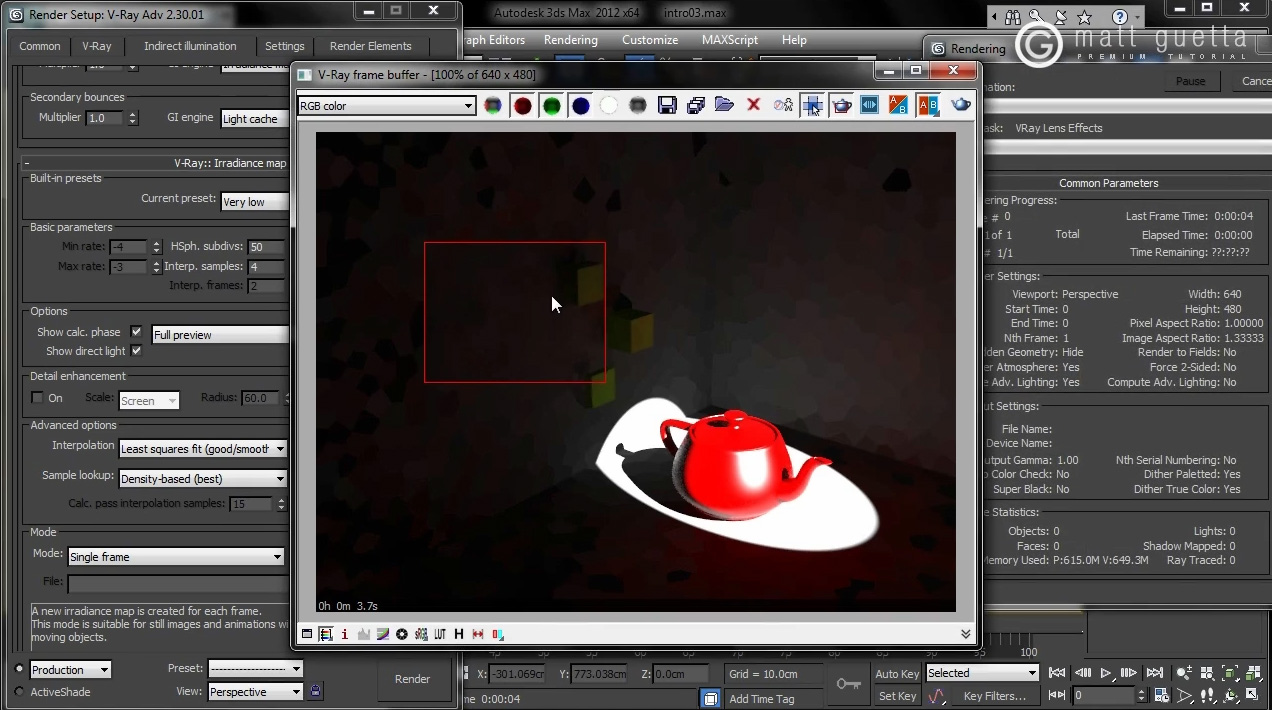Switch to the Indirect illumination tab
Screen dimensions: 1272x710
coord(190,46)
